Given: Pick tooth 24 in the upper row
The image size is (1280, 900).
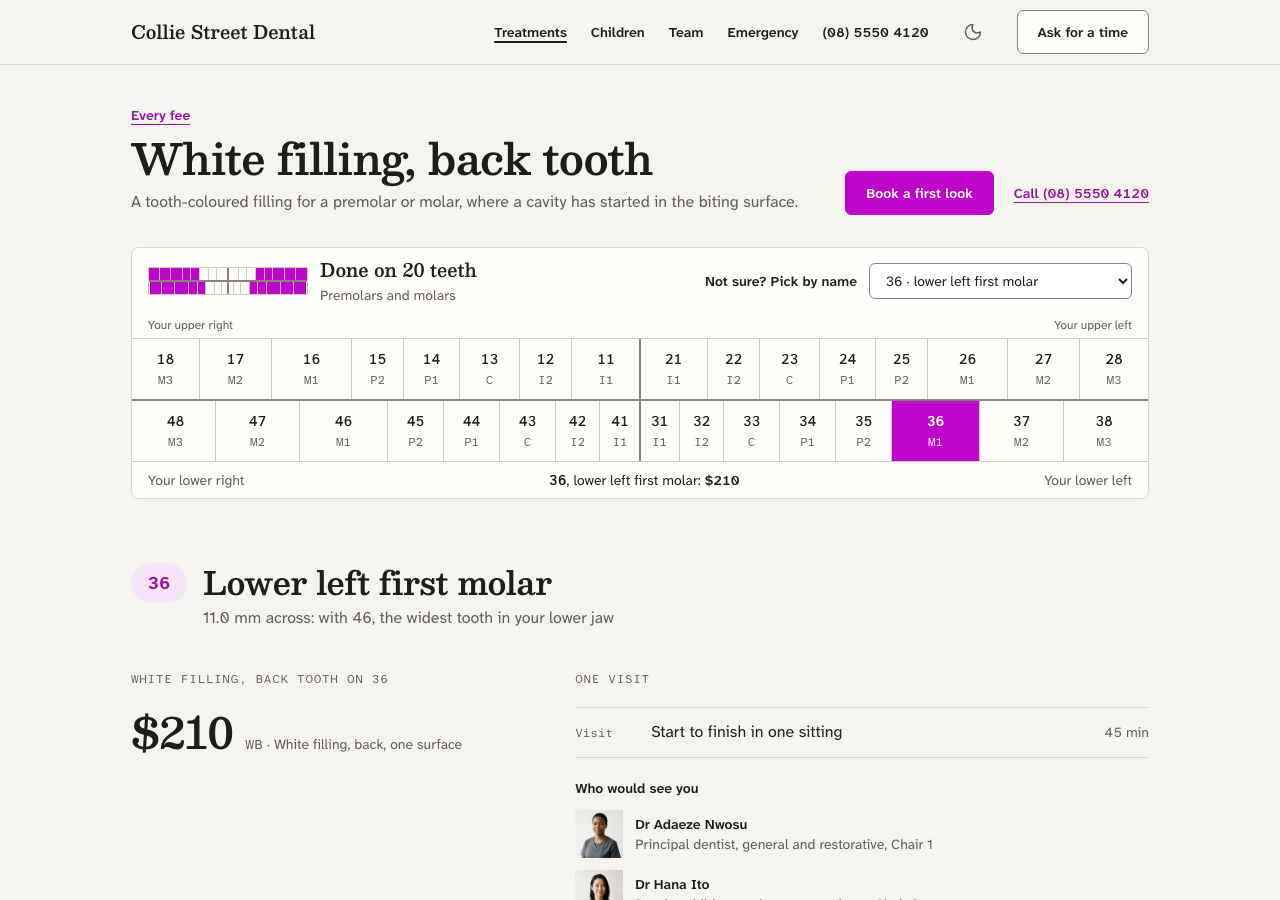Looking at the screenshot, I should tap(848, 369).
